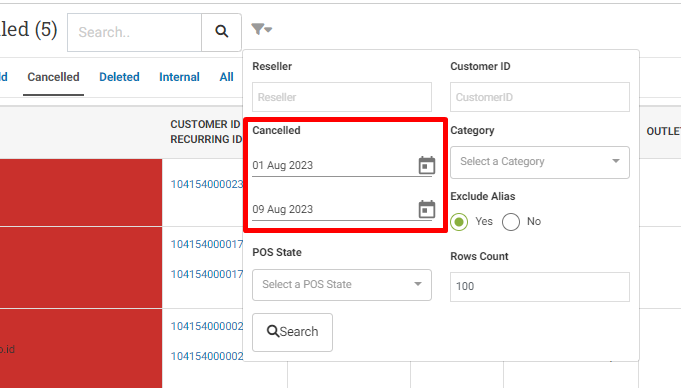Open calendar picker for 01 Aug 2023
The width and height of the screenshot is (681, 388).
tap(426, 165)
